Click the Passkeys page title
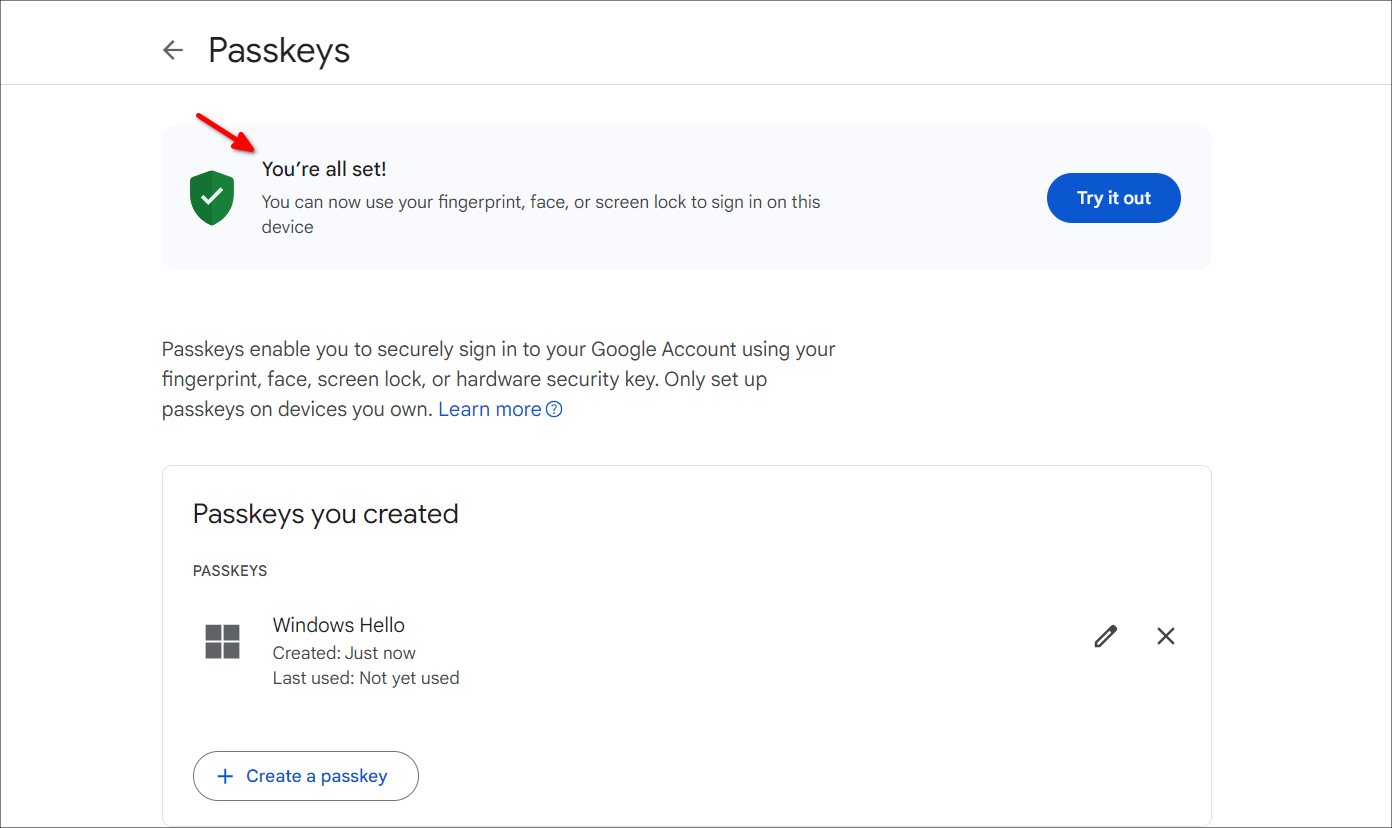The height and width of the screenshot is (828, 1392). (x=279, y=50)
